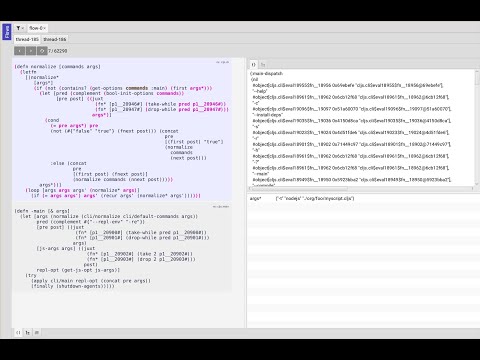The width and height of the screenshot is (480, 360).
Task: Step to the previous trace with back arrow
Action: [x=20, y=51]
